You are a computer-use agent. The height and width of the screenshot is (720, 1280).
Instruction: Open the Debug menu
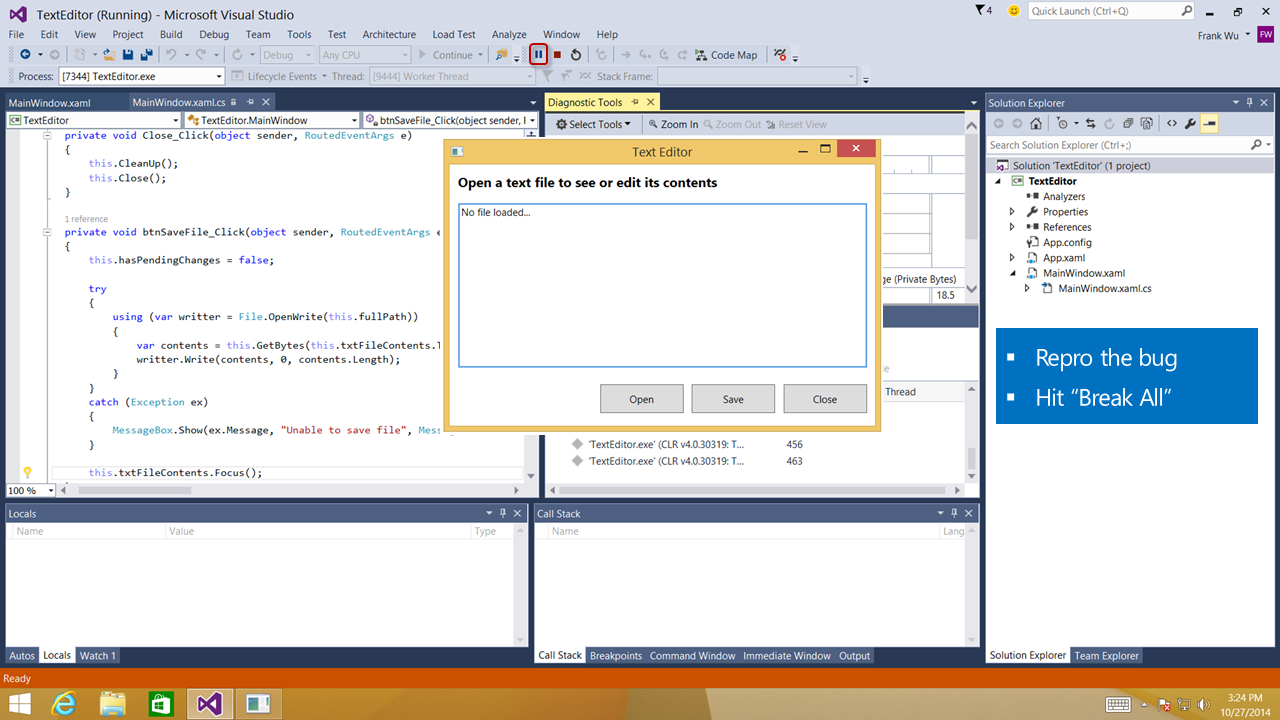coord(214,34)
